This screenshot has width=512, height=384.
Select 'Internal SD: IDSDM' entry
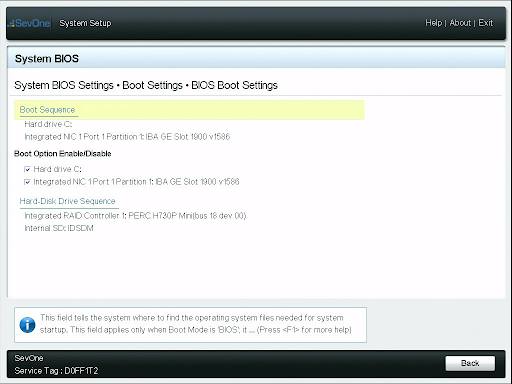(59, 228)
